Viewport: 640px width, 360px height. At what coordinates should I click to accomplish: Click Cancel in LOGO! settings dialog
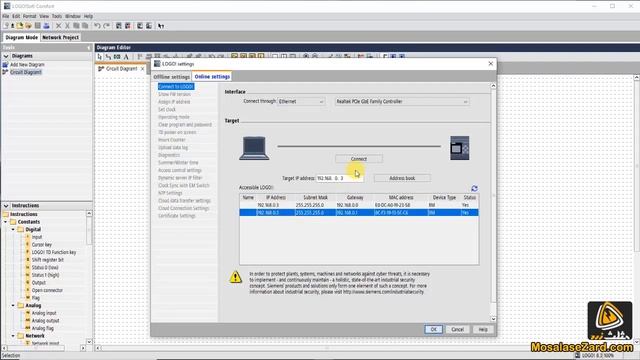coord(458,329)
